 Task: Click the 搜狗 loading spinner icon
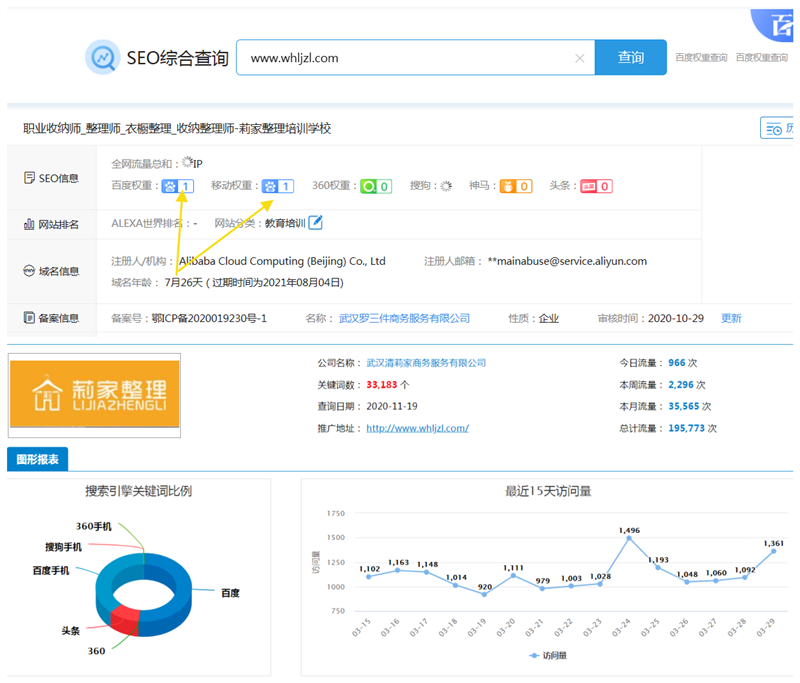(x=446, y=186)
